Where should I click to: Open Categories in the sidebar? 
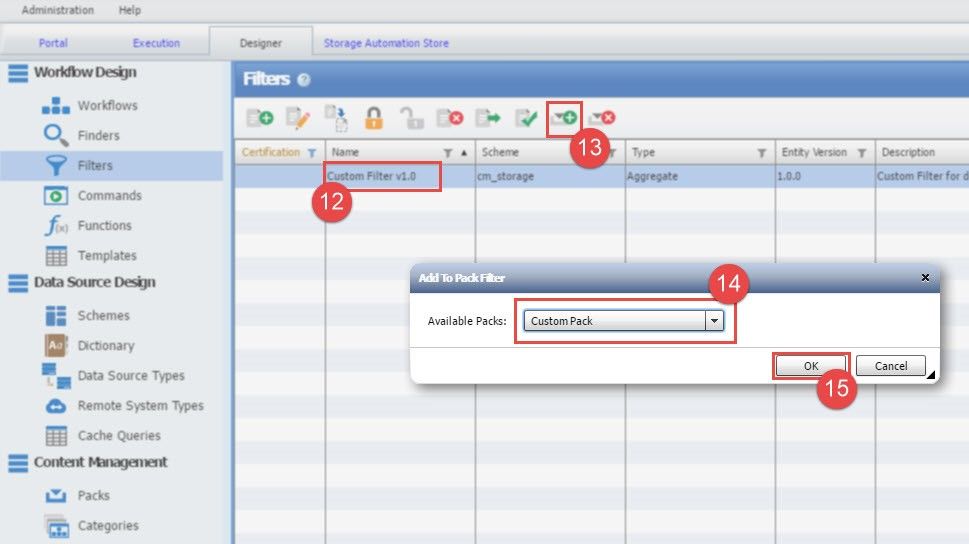tap(108, 525)
